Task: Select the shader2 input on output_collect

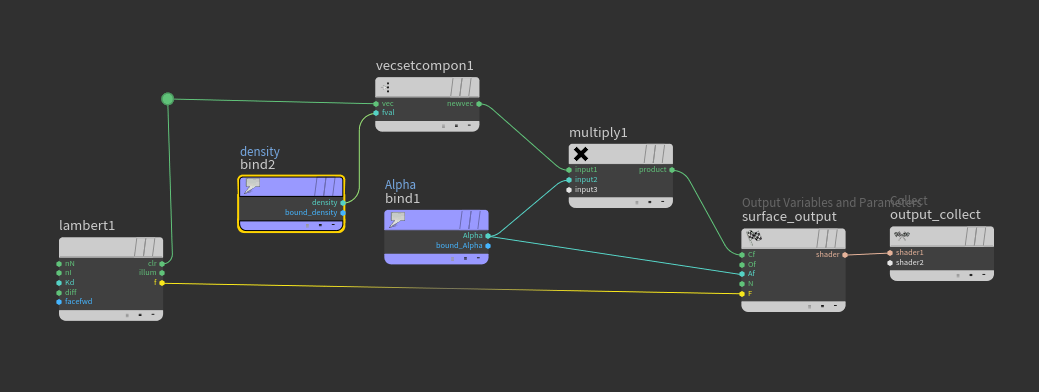Action: pos(890,263)
